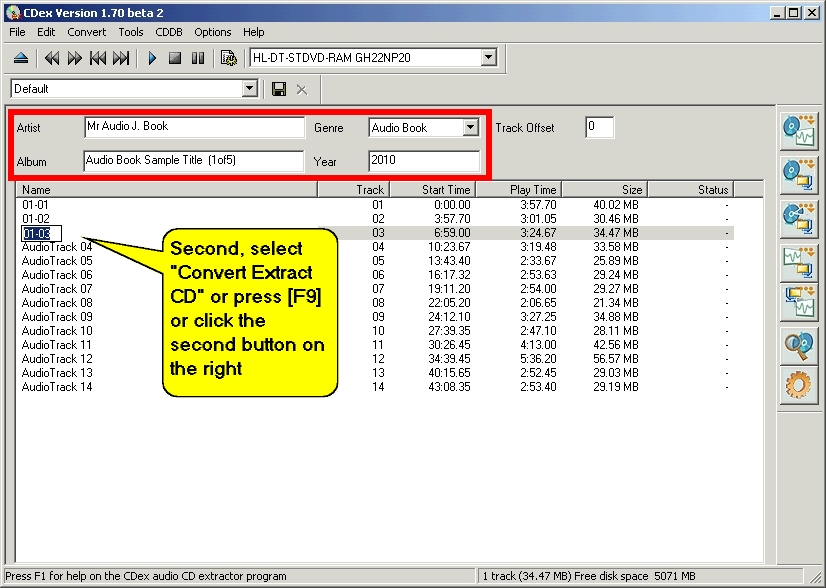The width and height of the screenshot is (826, 588).
Task: Stop playback with the Stop button
Action: click(175, 58)
